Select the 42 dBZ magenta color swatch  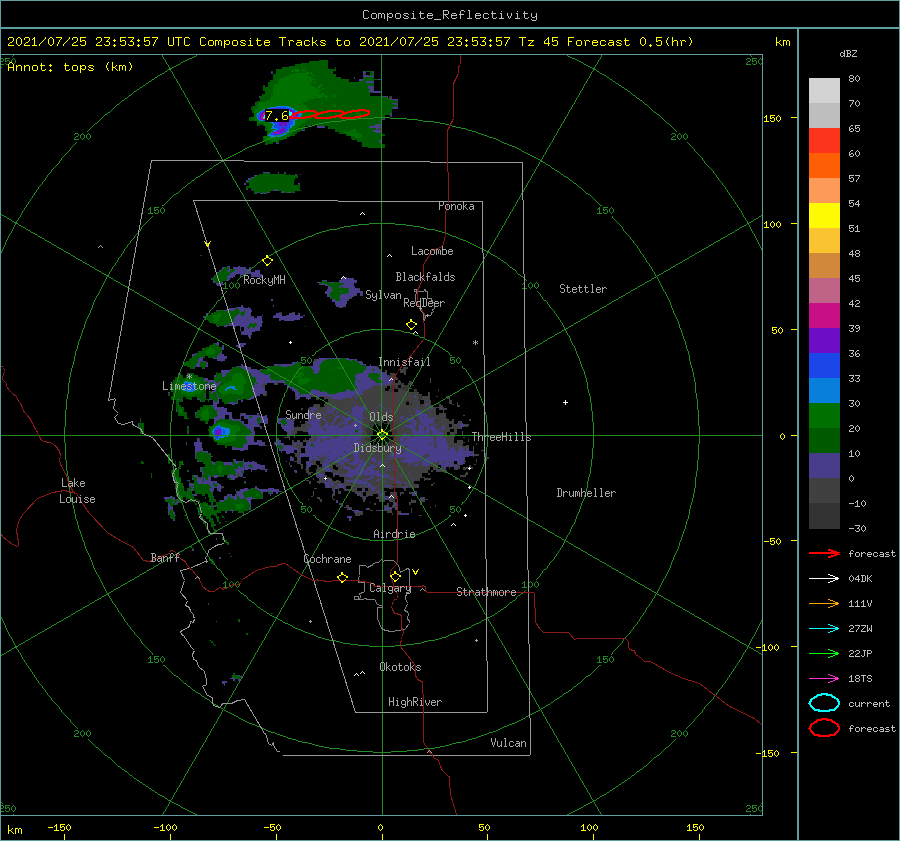pyautogui.click(x=824, y=315)
